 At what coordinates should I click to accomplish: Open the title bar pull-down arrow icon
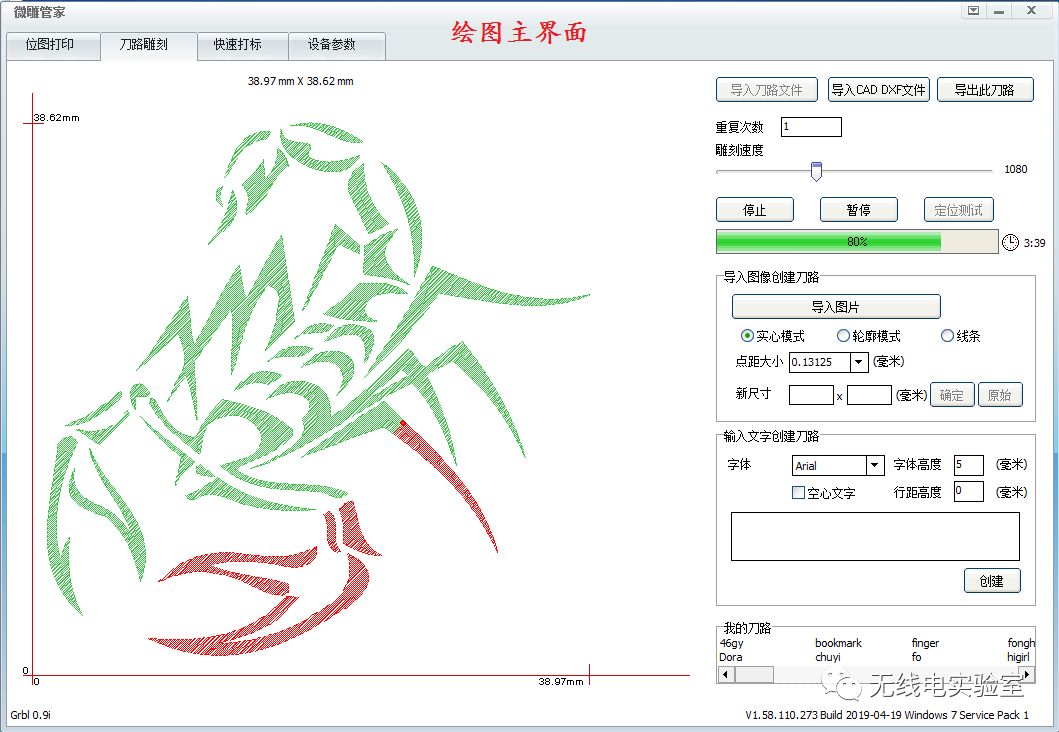coord(971,11)
